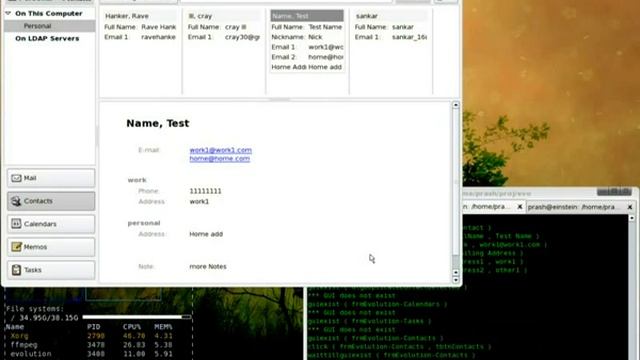Open the home@home.com email link
This screenshot has width=640, height=360.
(x=220, y=158)
